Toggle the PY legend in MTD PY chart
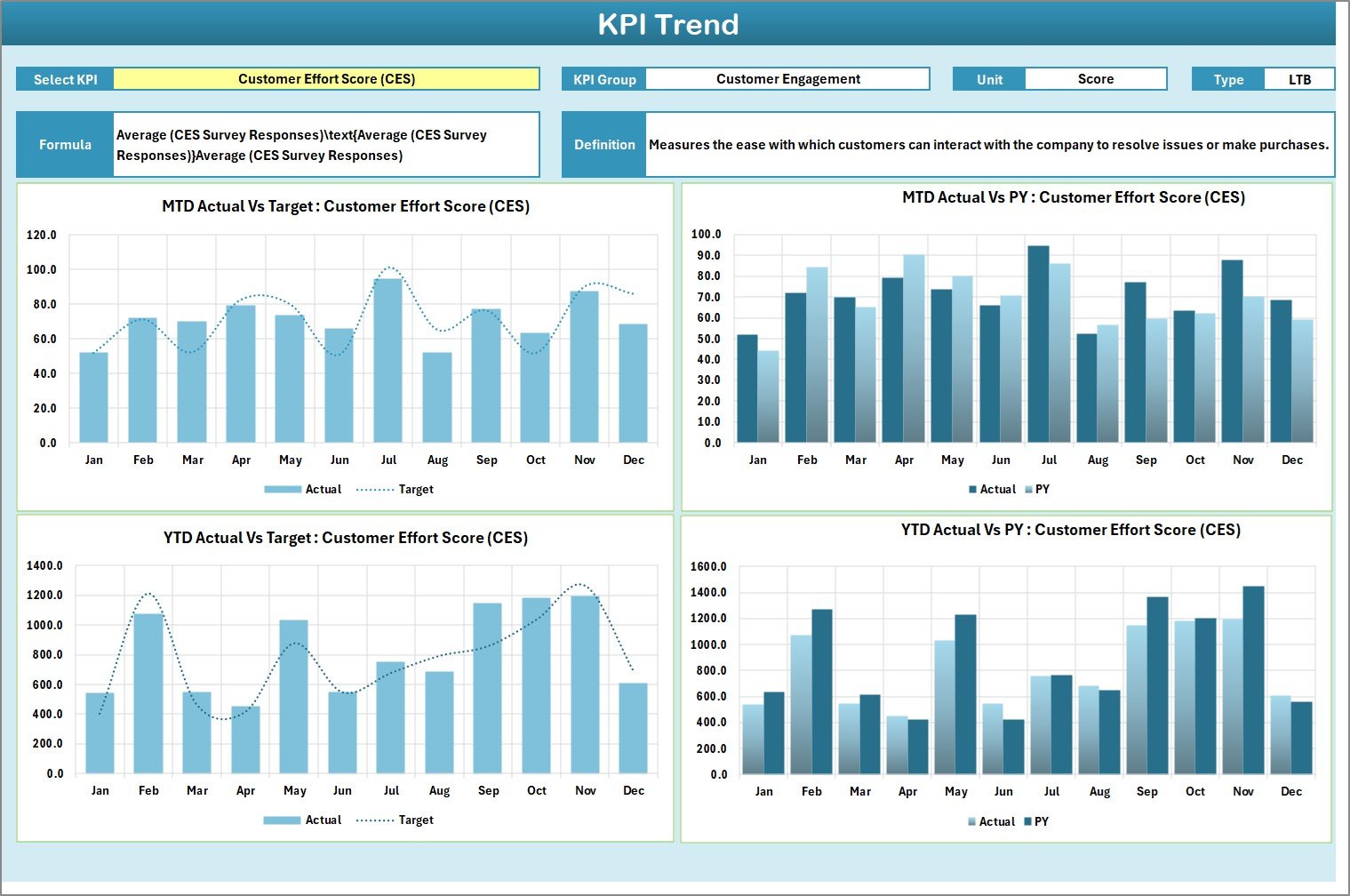Image resolution: width=1350 pixels, height=896 pixels. 1040,488
